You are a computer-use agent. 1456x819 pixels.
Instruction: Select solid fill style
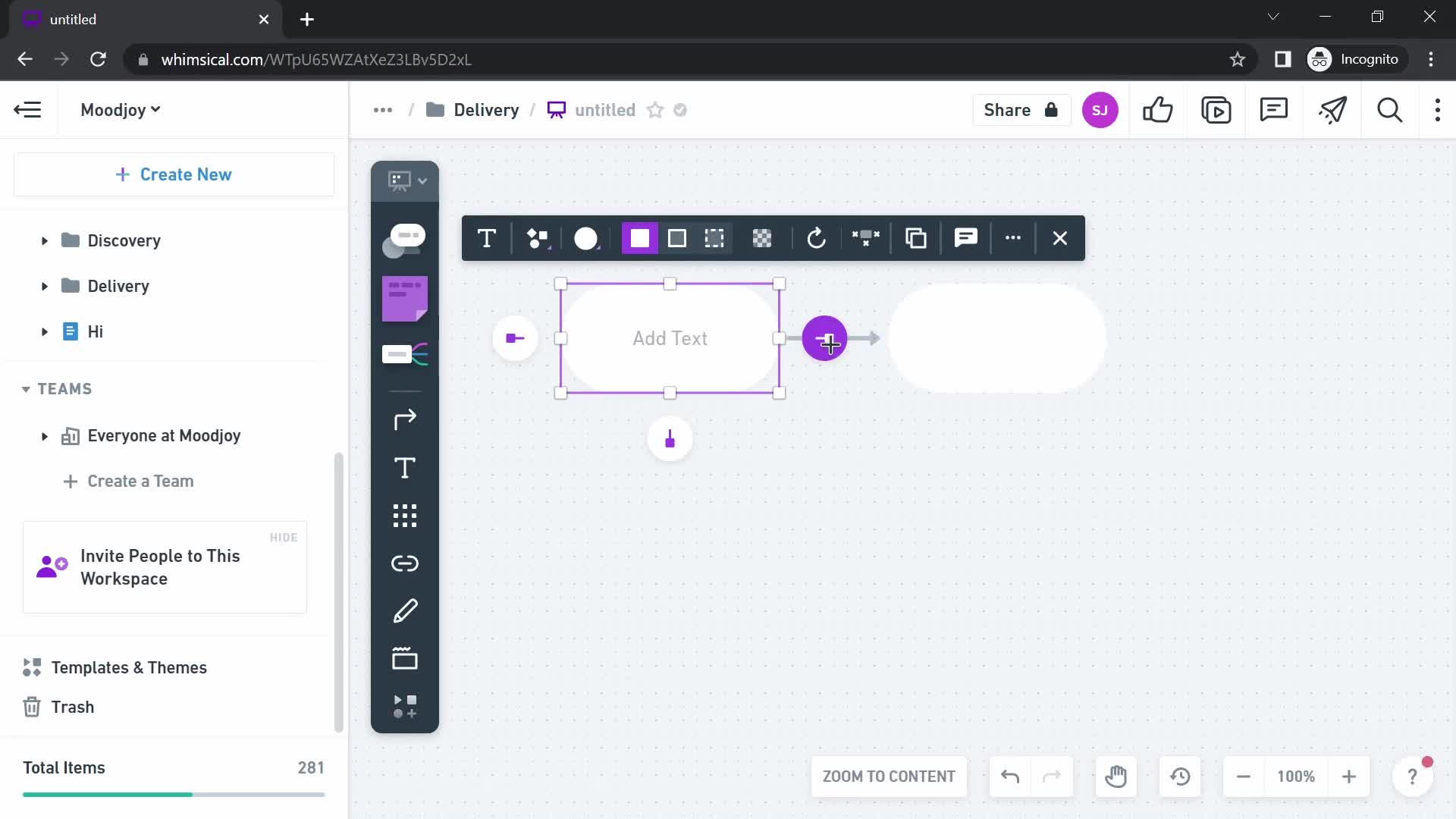pyautogui.click(x=640, y=238)
